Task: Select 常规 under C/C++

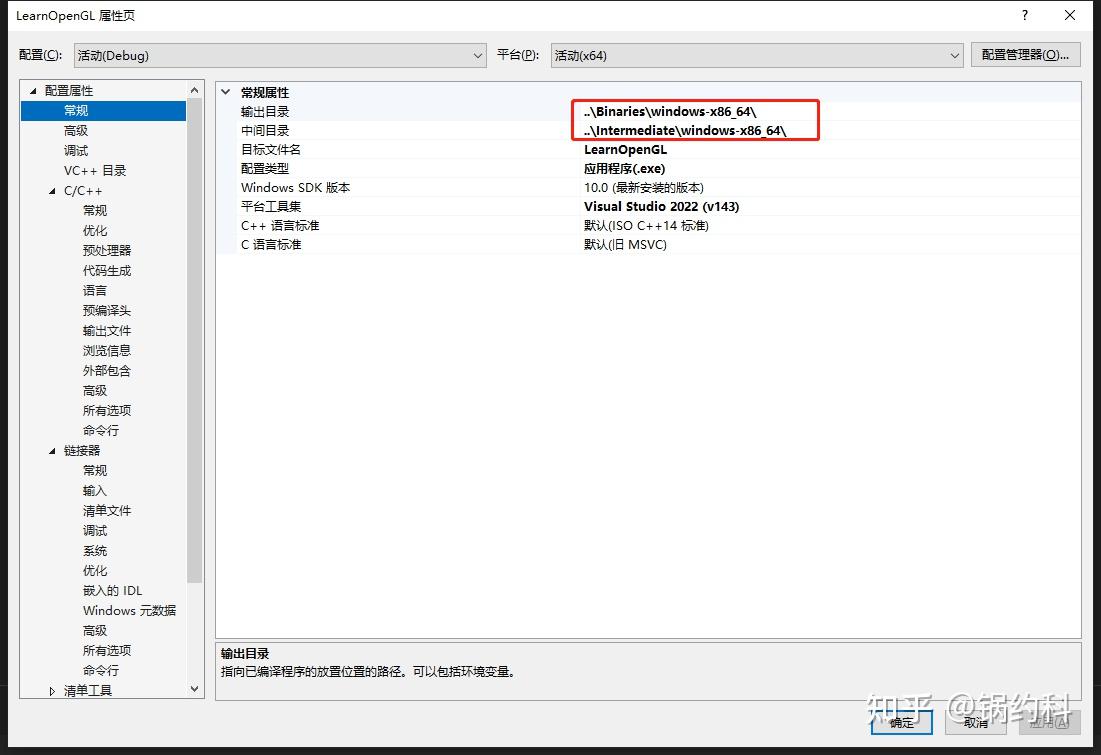Action: [95, 211]
